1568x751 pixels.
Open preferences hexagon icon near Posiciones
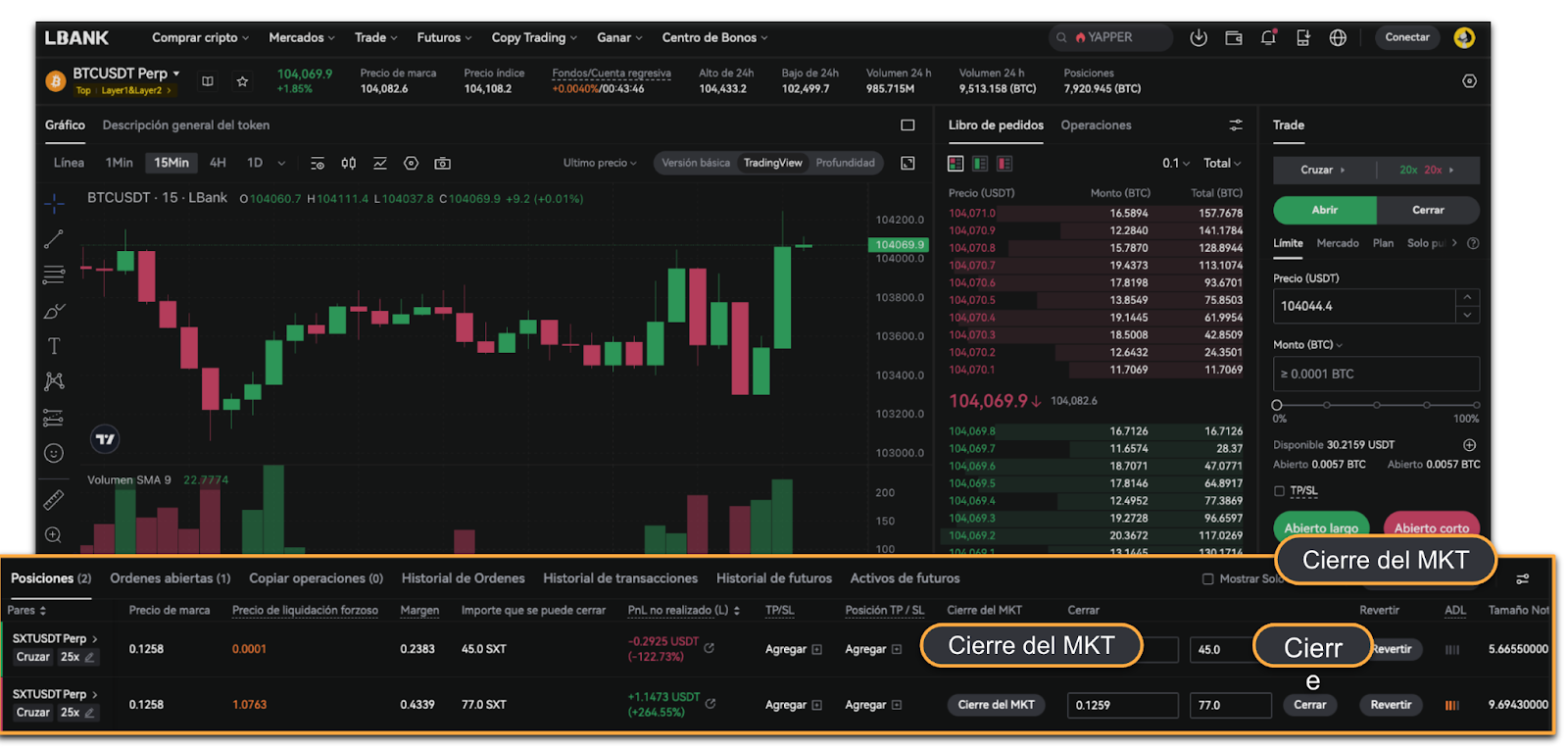click(1469, 81)
